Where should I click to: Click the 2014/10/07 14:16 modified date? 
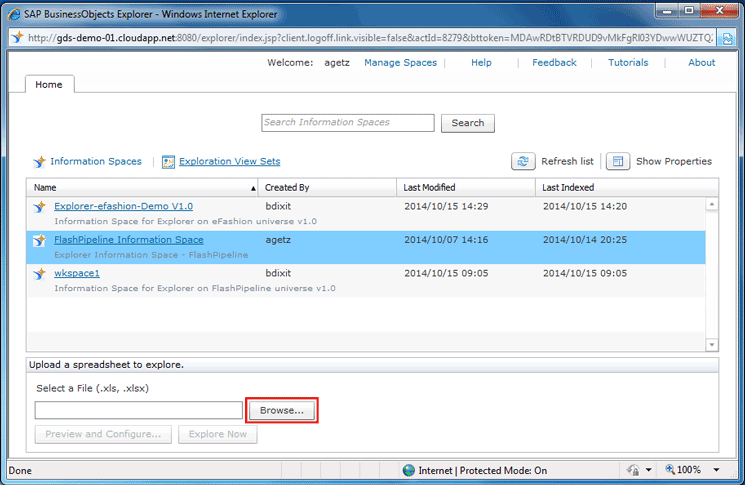(446, 240)
